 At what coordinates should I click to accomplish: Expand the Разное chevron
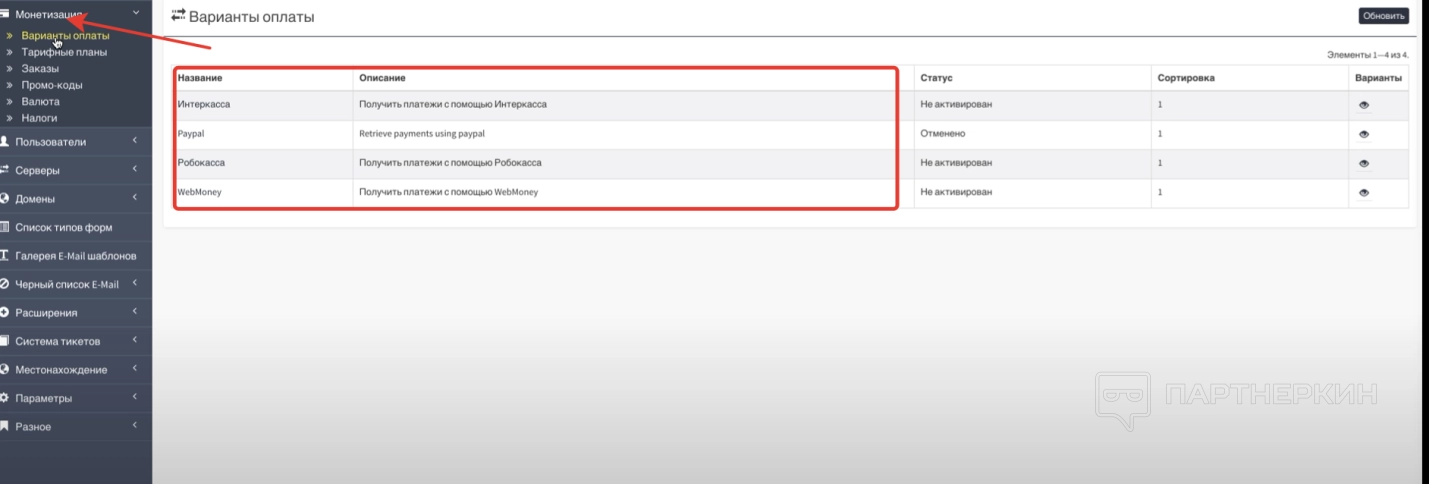point(135,426)
